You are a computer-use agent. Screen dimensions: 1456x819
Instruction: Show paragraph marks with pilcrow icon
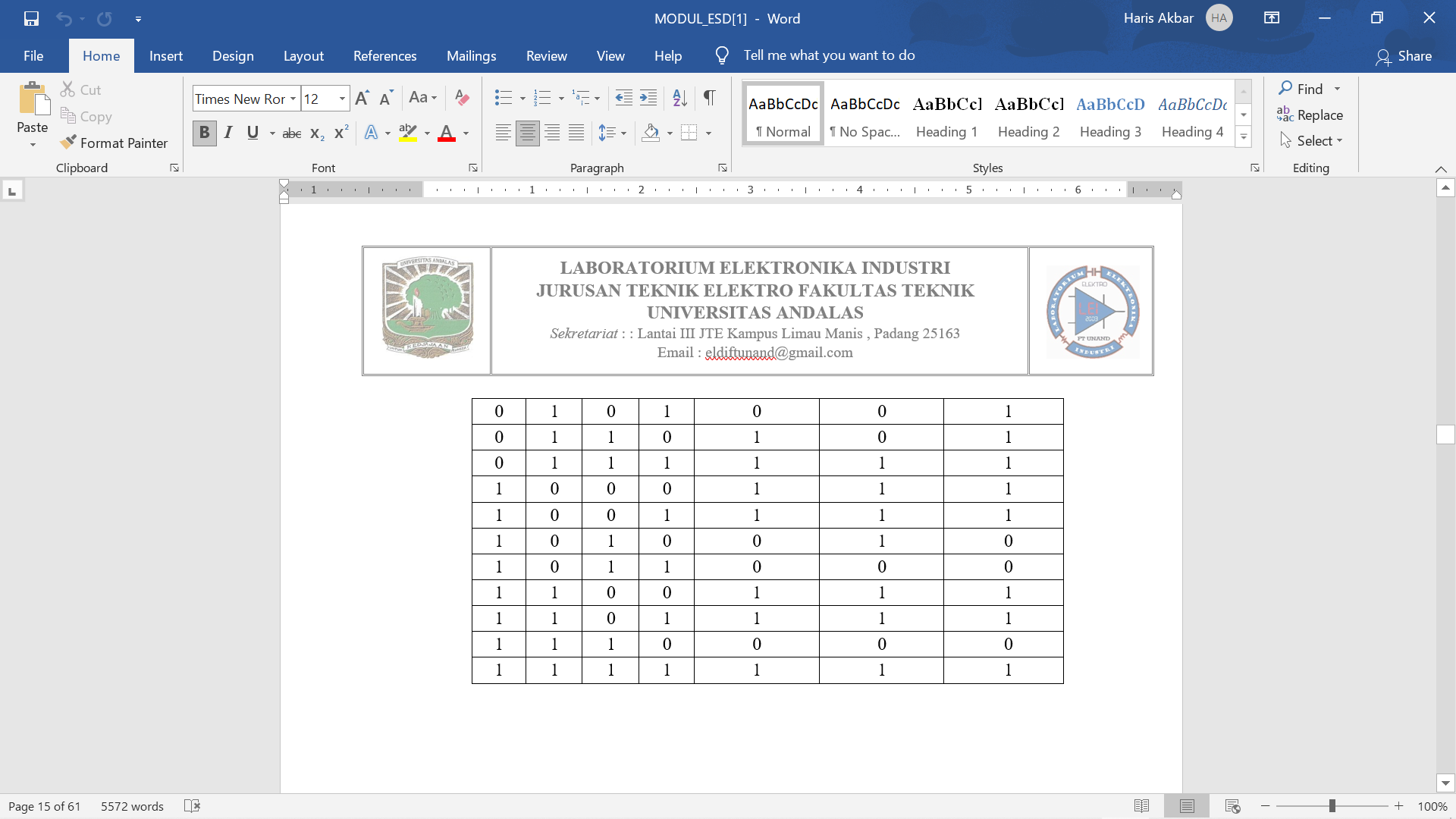[x=709, y=97]
